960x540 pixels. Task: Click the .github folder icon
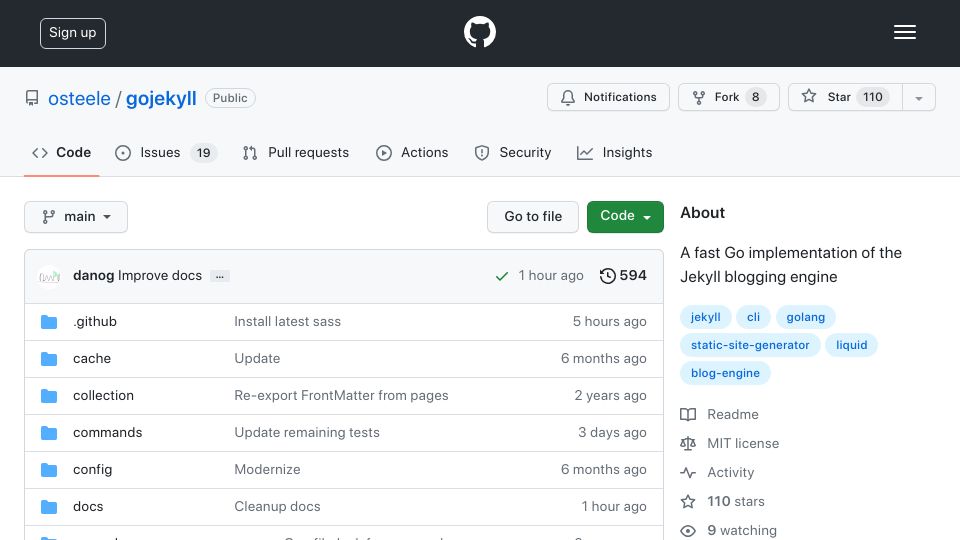49,322
